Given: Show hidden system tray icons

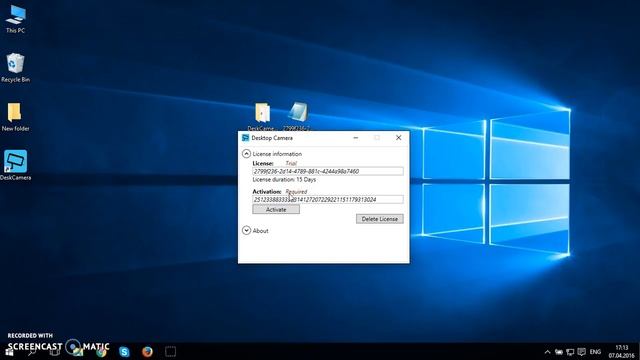Looking at the screenshot, I should tap(547, 352).
